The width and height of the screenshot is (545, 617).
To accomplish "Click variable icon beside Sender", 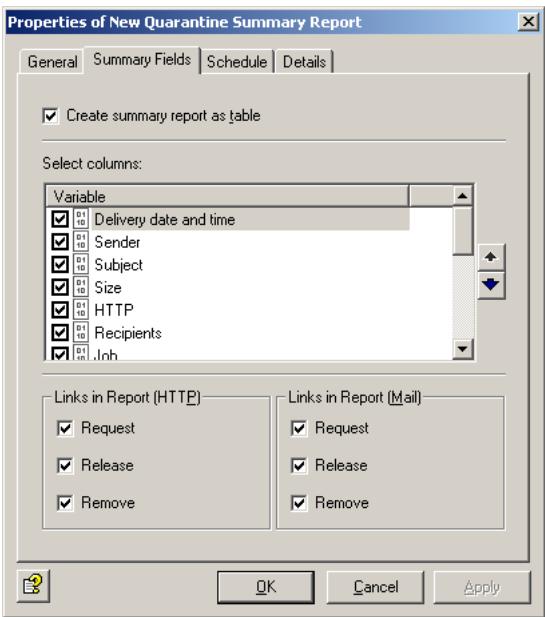I will (x=81, y=241).
